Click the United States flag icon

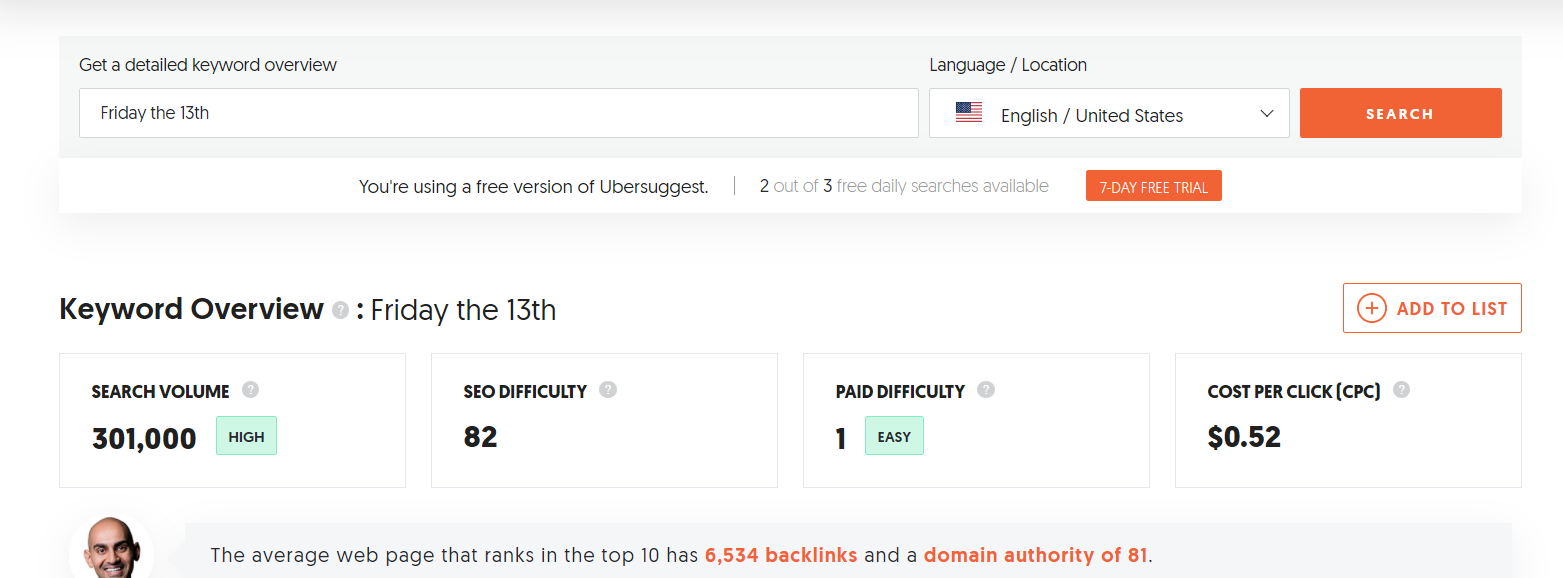(969, 112)
